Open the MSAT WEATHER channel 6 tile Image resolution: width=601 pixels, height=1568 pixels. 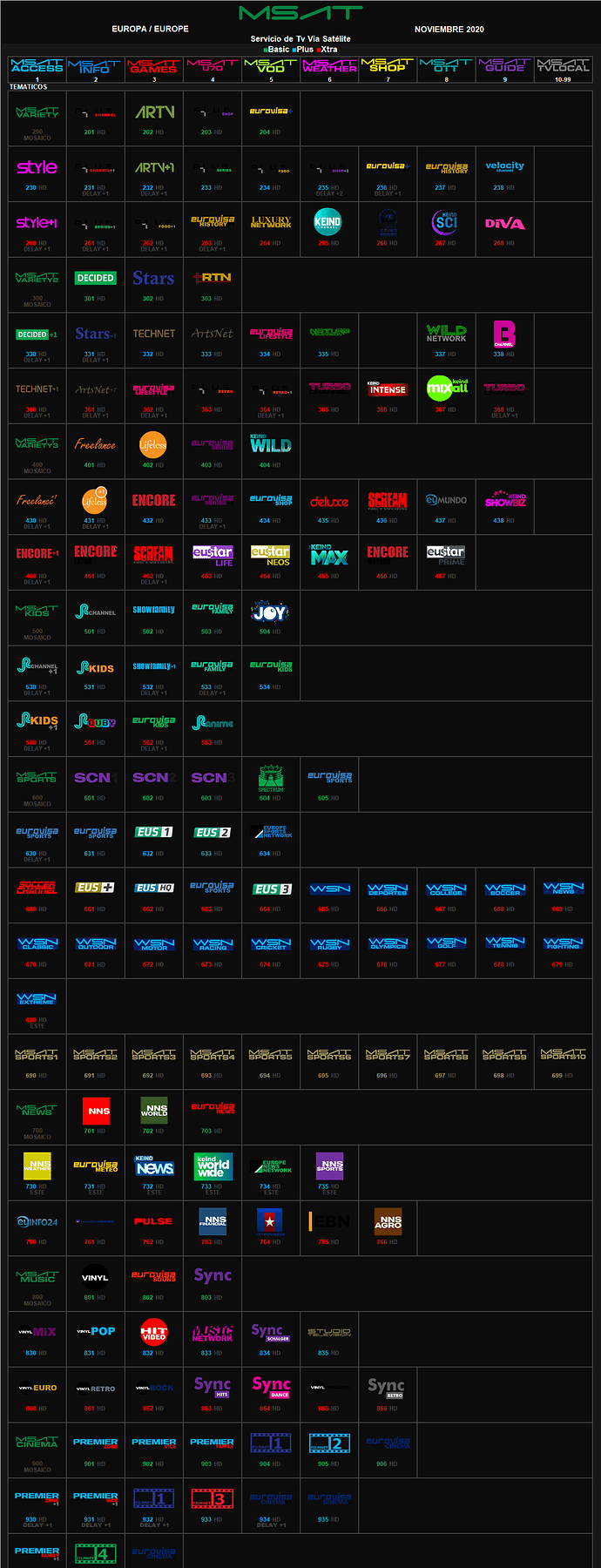point(329,69)
